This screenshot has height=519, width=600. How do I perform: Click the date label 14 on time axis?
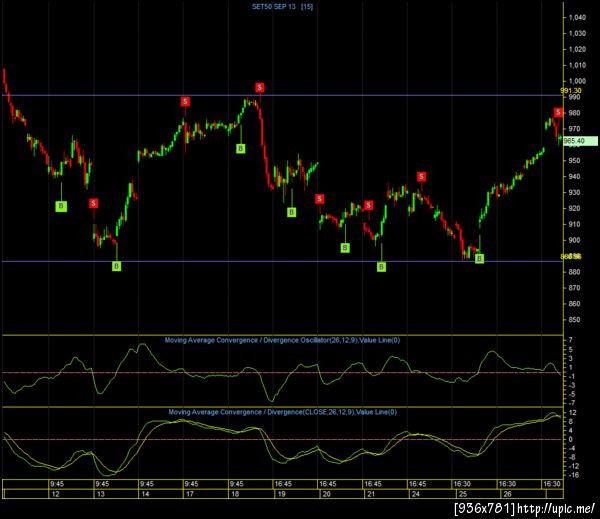point(145,494)
